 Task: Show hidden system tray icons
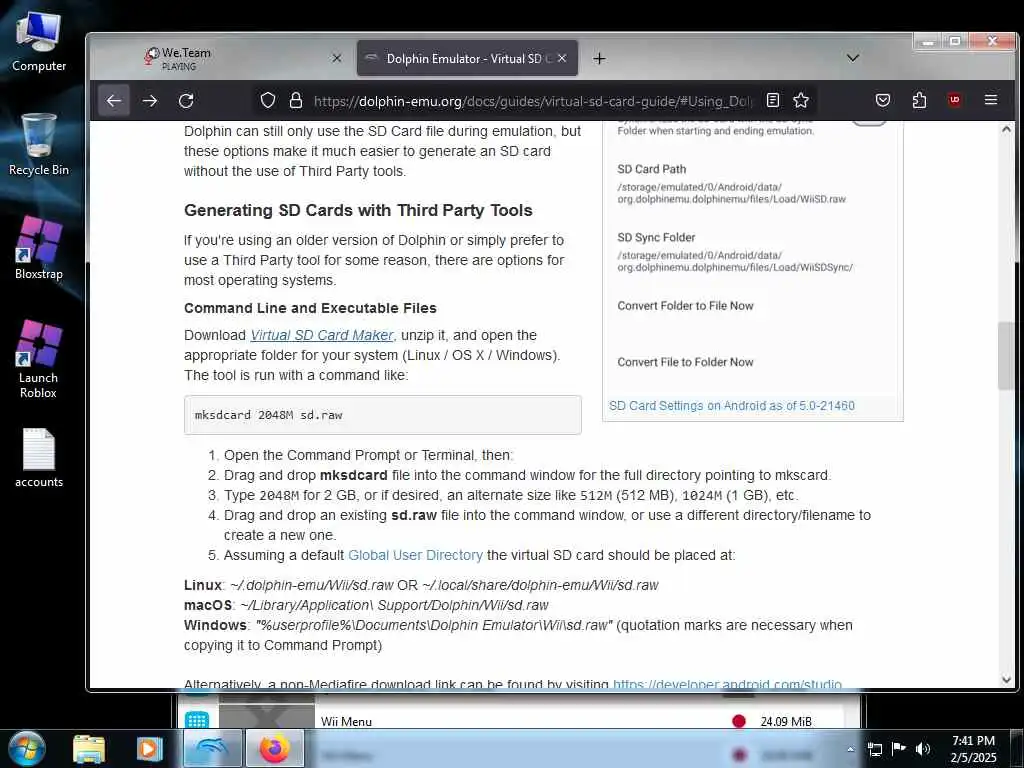pos(850,749)
